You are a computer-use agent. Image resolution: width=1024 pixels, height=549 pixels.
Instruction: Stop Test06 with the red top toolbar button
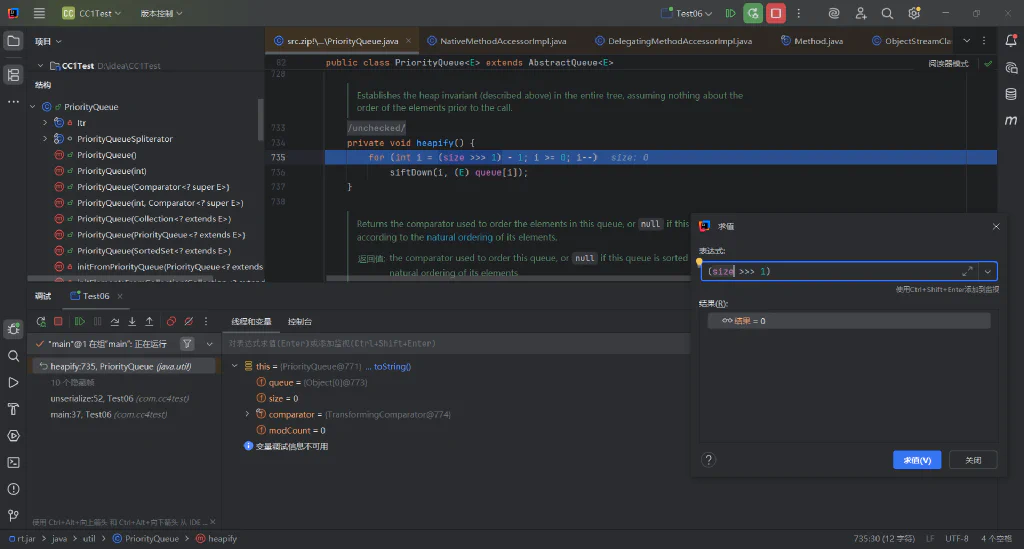(x=776, y=13)
